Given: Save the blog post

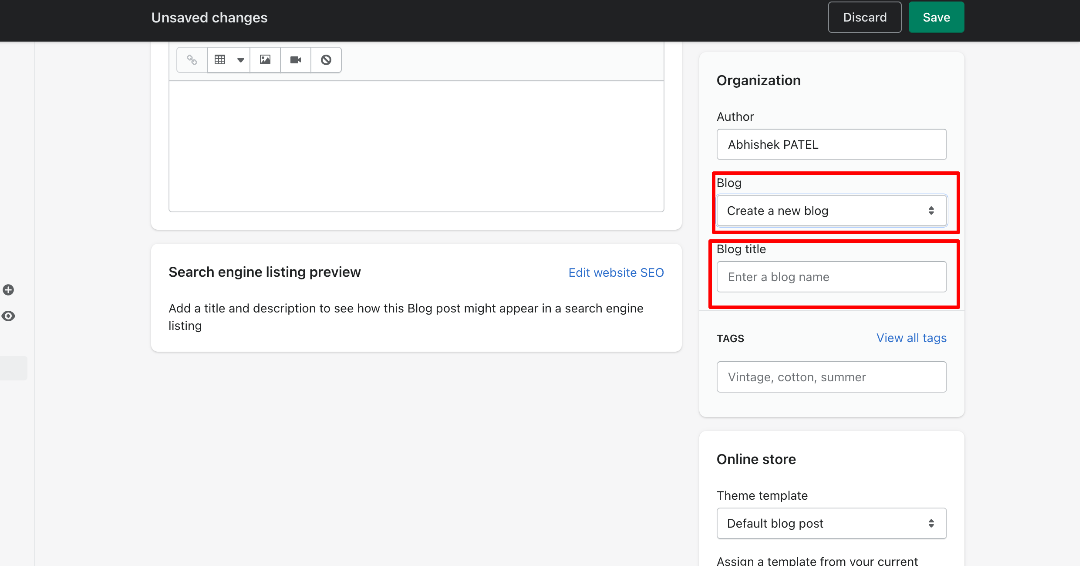Looking at the screenshot, I should (x=936, y=17).
